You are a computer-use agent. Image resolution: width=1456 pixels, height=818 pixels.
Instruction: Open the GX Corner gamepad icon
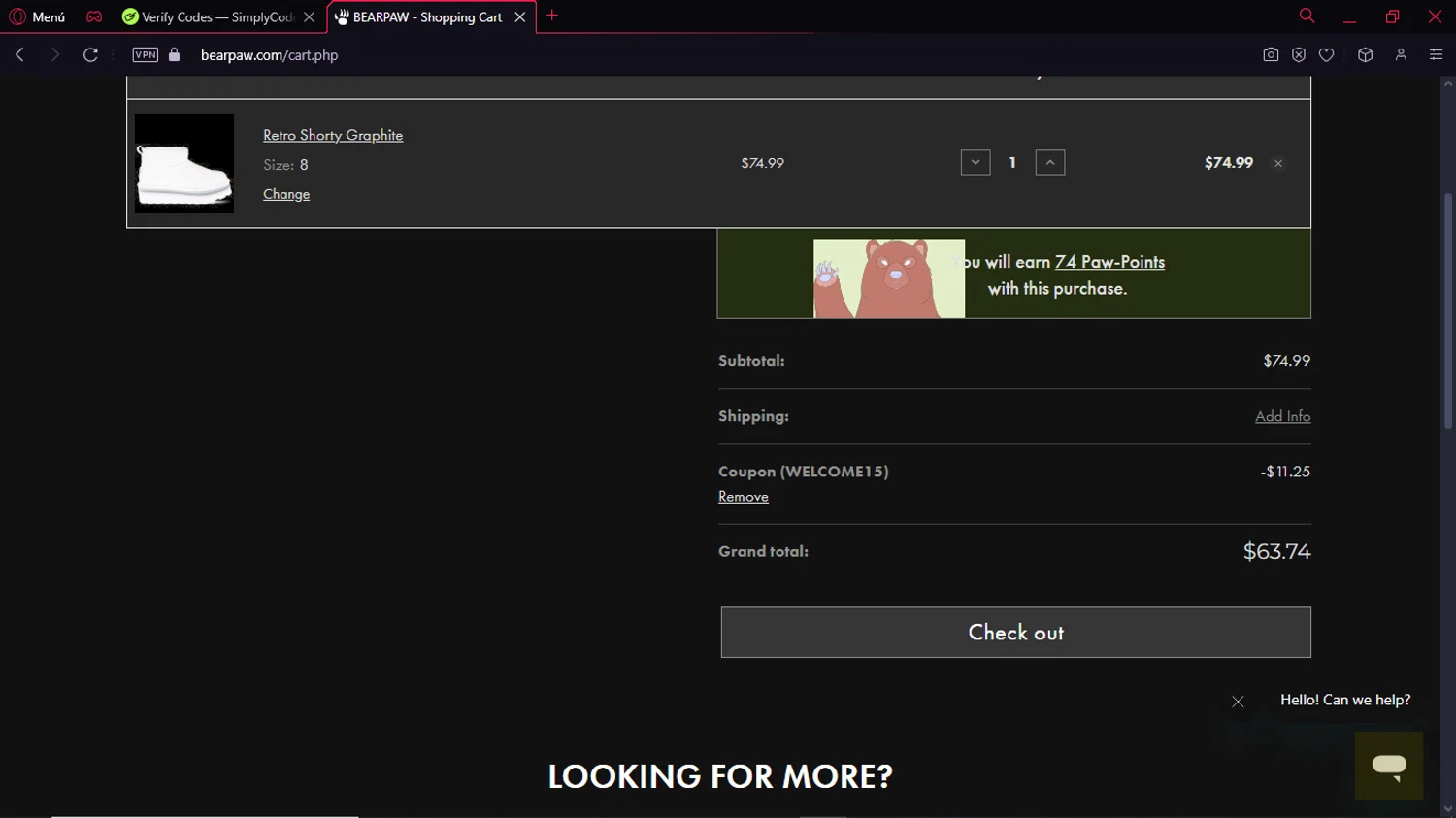pyautogui.click(x=94, y=16)
